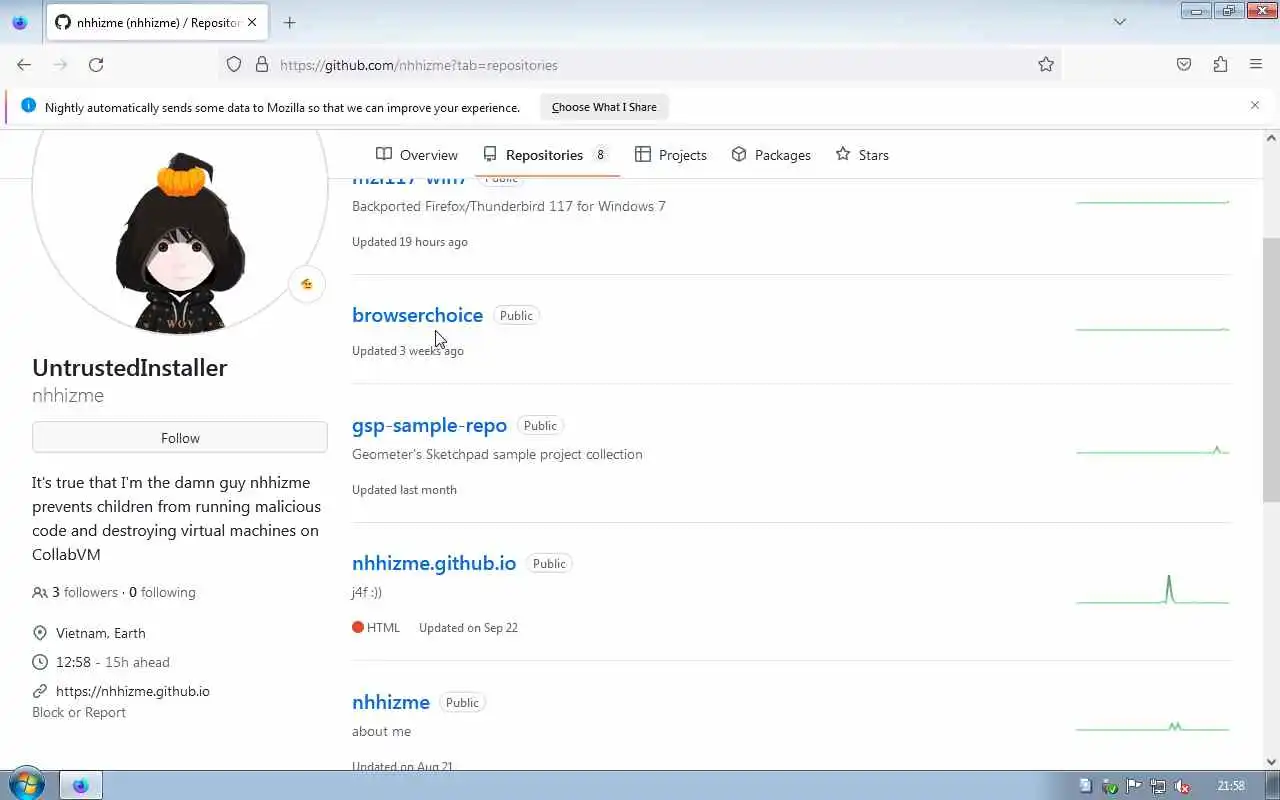Select the Repositories tab

tap(546, 155)
